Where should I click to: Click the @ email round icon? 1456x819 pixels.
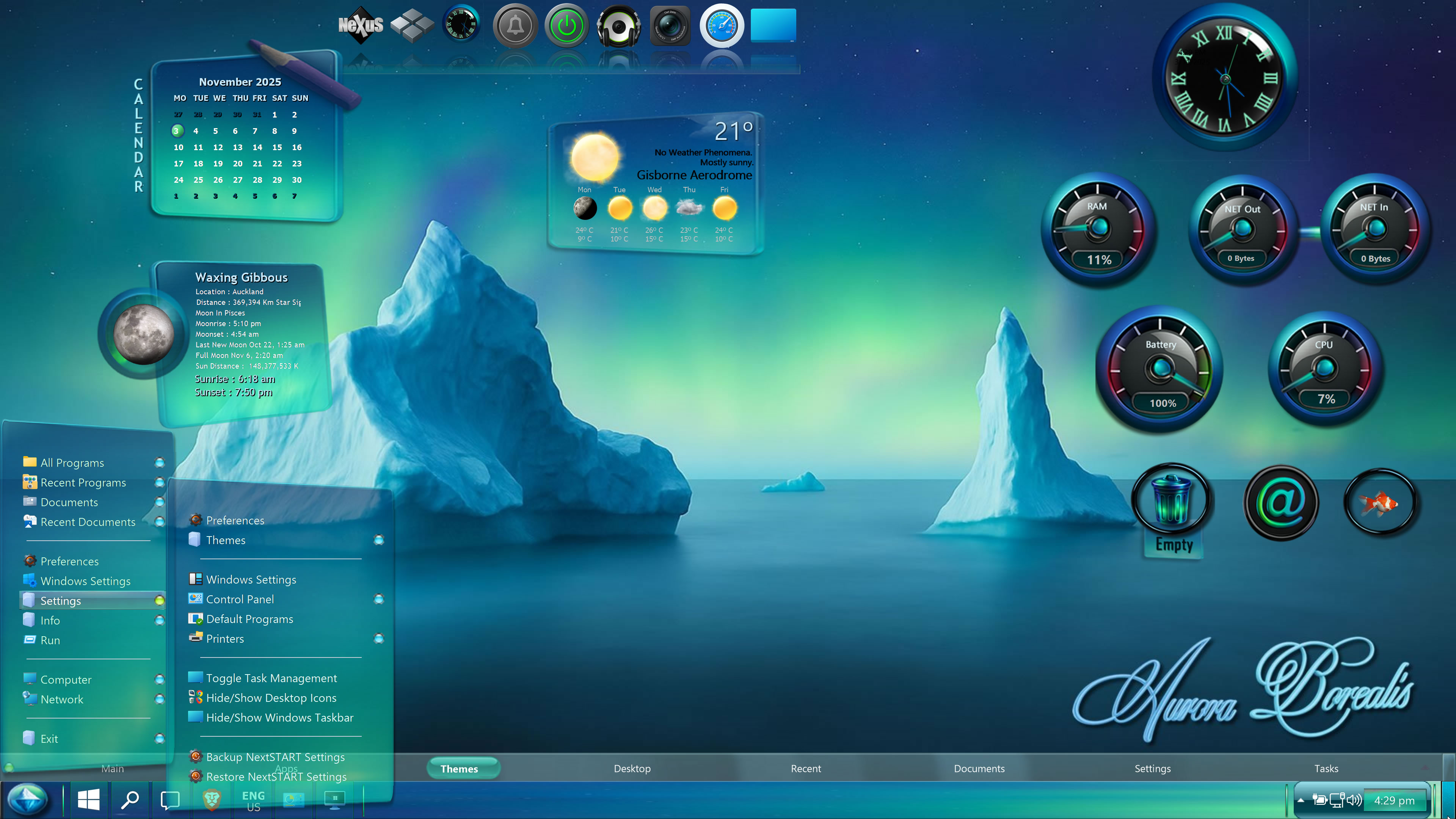1281,502
